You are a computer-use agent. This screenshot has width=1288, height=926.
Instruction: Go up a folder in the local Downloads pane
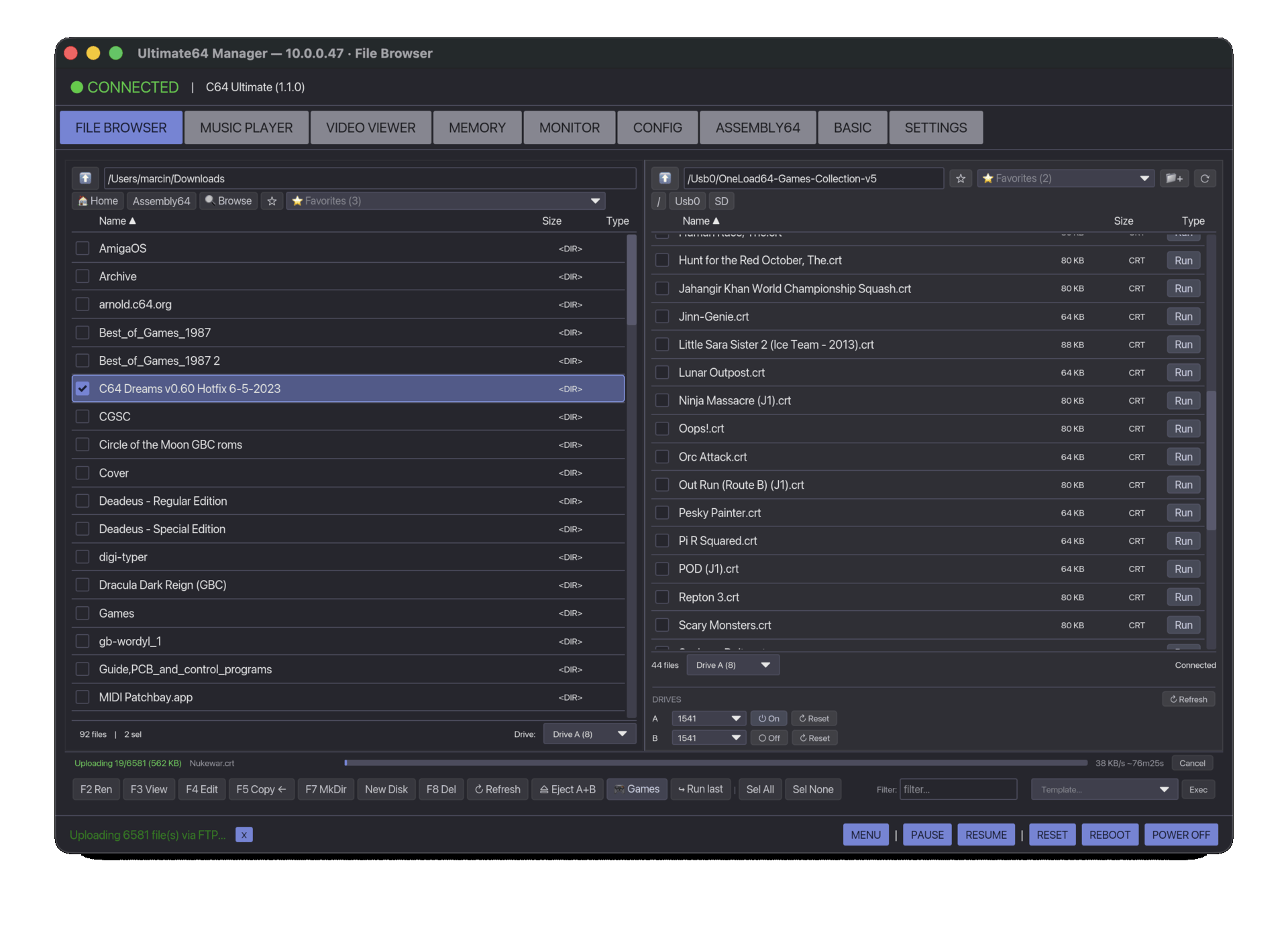pyautogui.click(x=85, y=178)
